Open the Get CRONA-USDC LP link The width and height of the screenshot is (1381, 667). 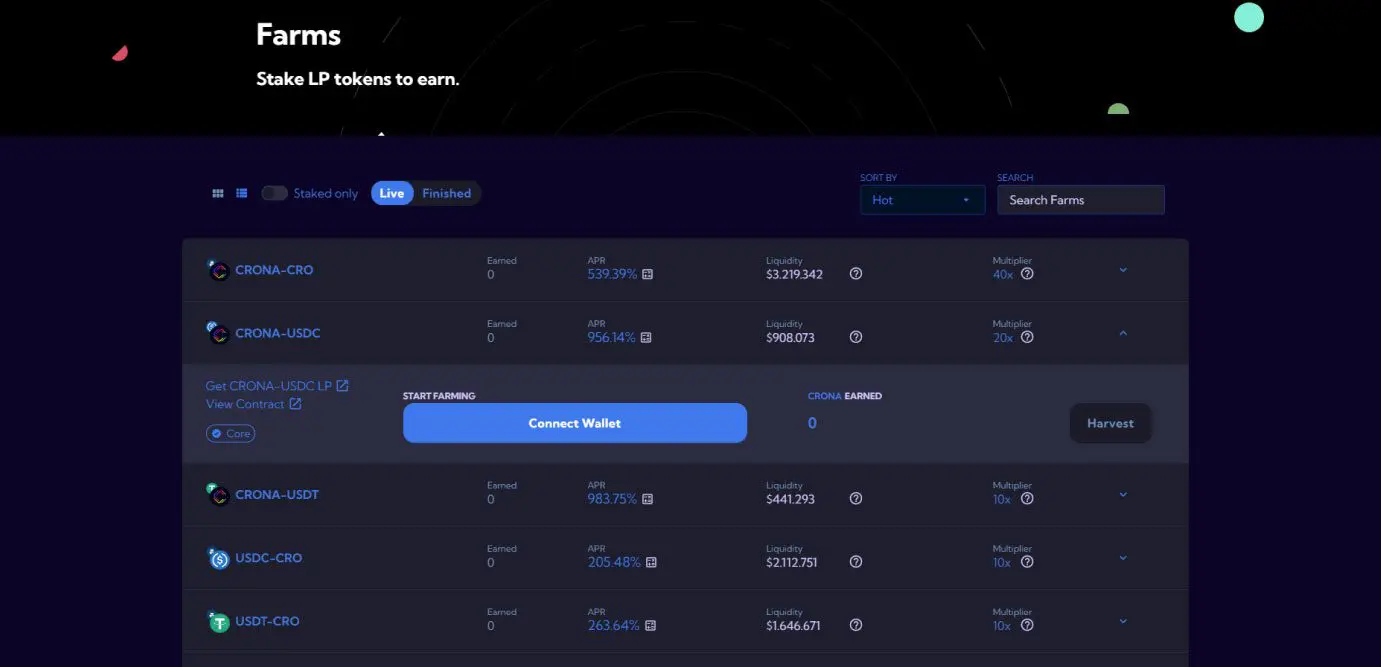click(x=277, y=386)
